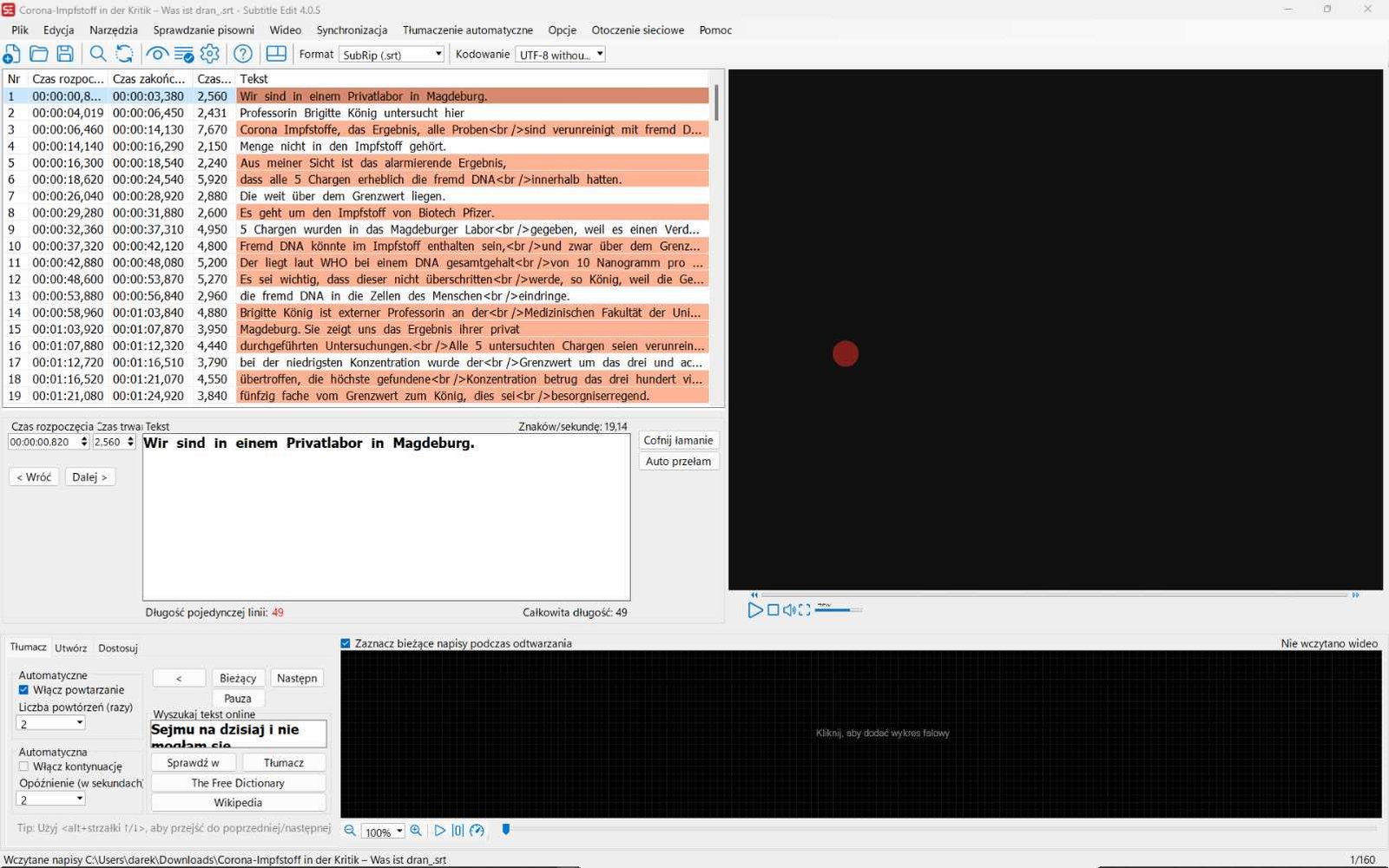Adjust the video volume slider
The height and width of the screenshot is (868, 1389).
tap(838, 610)
